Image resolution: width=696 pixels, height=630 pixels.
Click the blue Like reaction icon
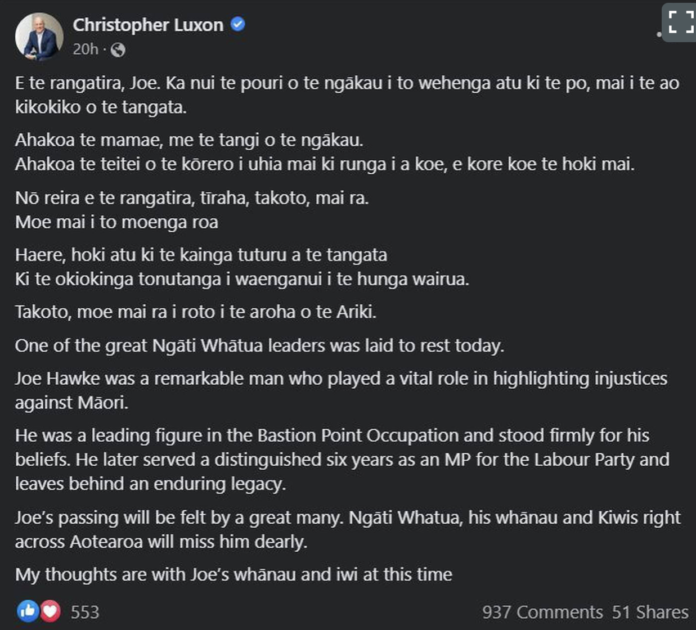pos(27,610)
